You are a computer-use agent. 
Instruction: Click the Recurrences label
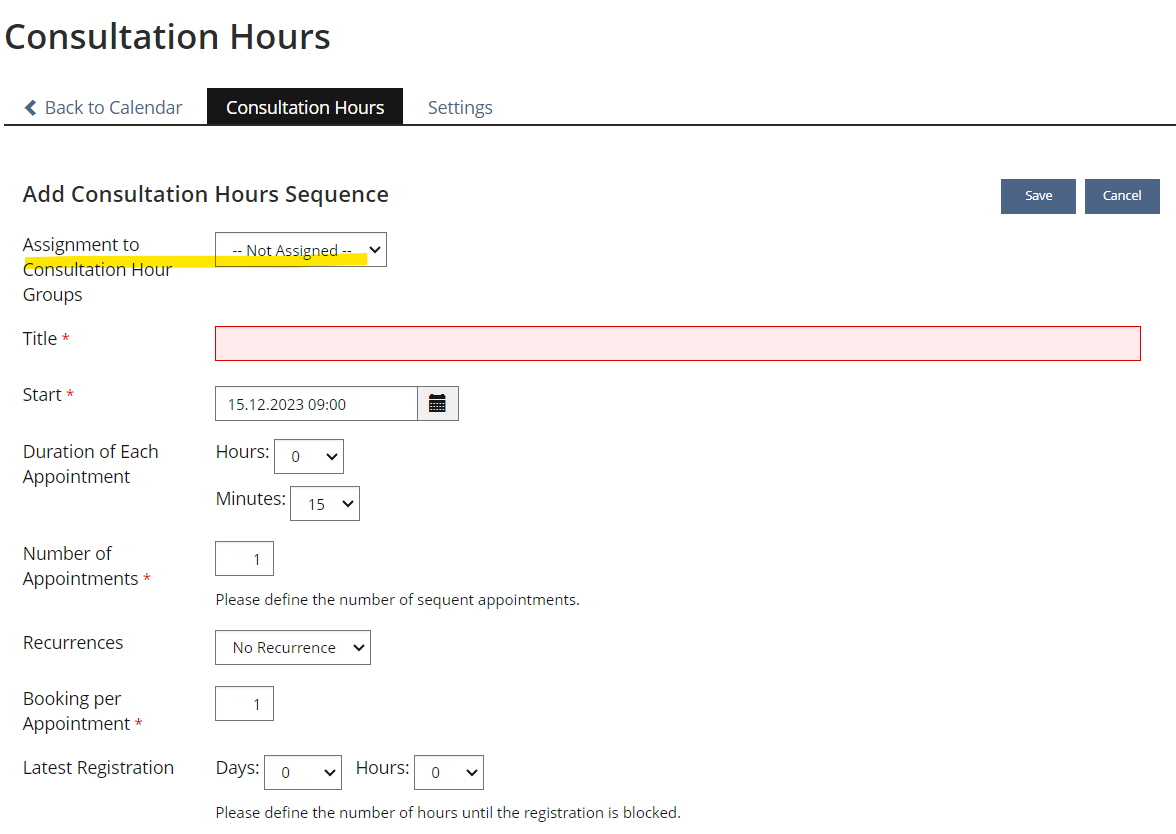(x=73, y=643)
